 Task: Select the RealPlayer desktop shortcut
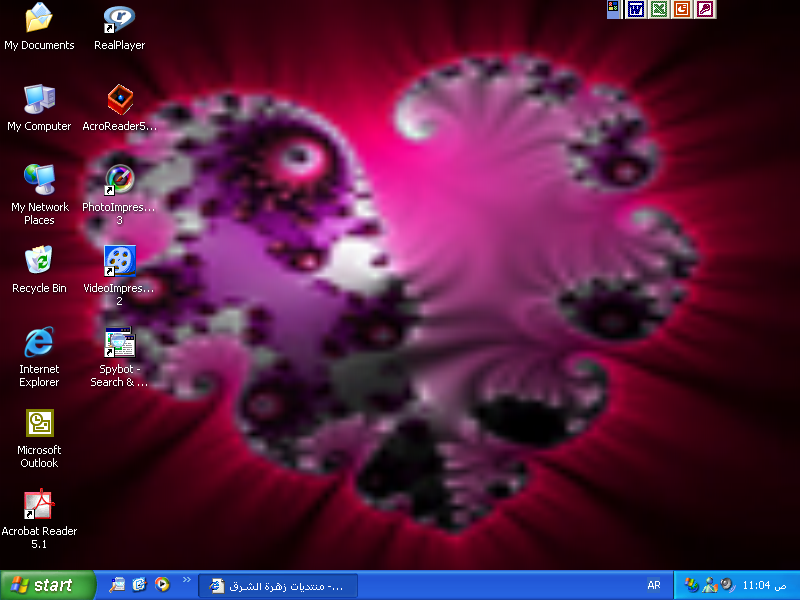tap(119, 19)
